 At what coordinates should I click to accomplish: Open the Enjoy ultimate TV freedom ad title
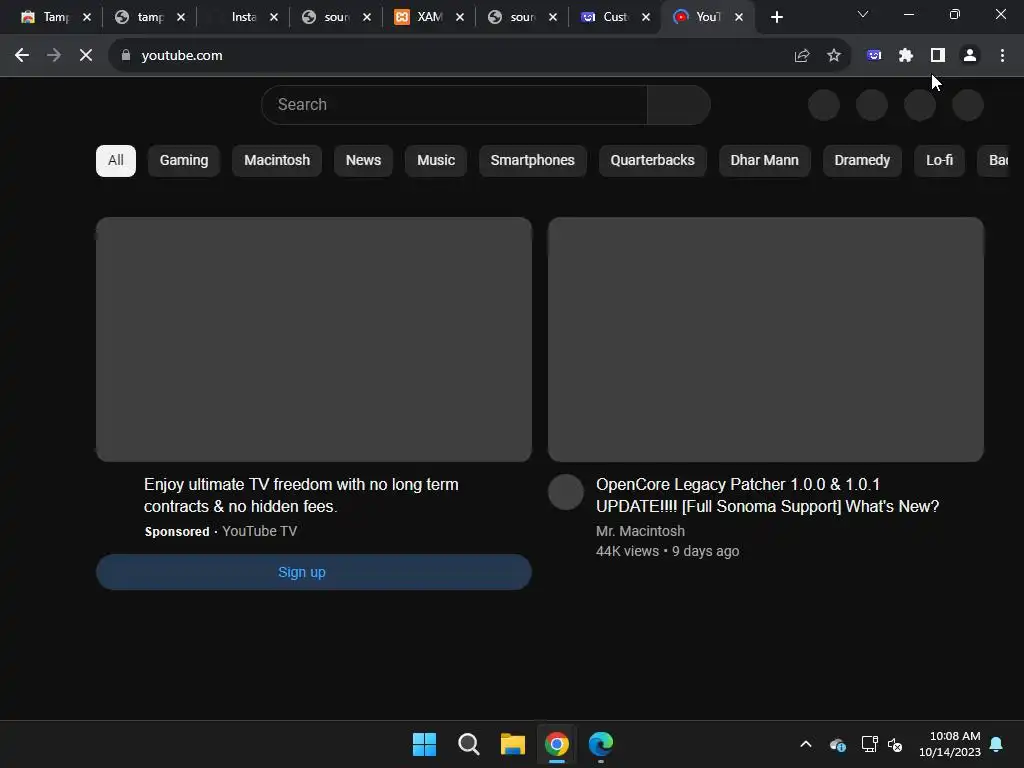[301, 495]
